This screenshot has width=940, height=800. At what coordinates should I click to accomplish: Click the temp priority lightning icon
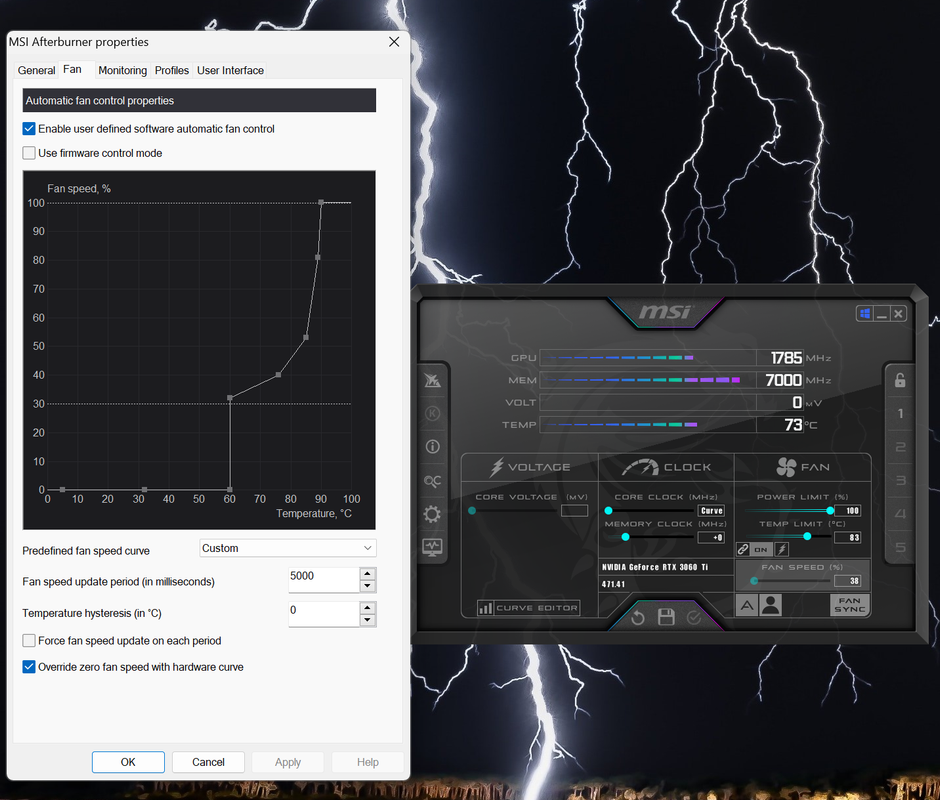click(x=782, y=549)
